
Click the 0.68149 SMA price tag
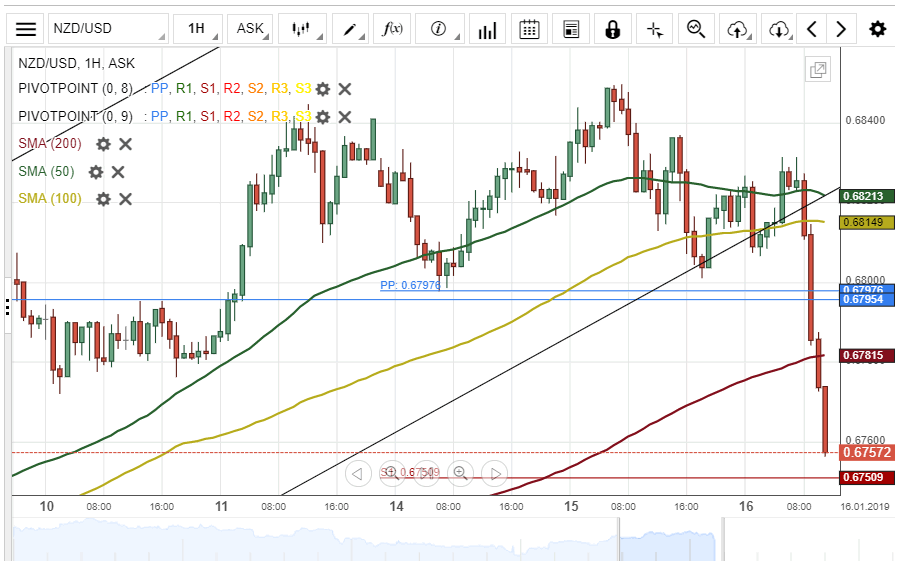pyautogui.click(x=867, y=222)
